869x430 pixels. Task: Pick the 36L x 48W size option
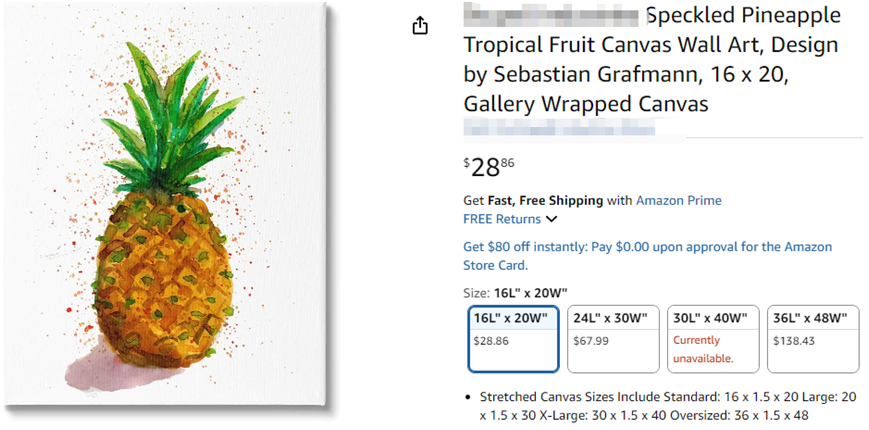point(813,338)
